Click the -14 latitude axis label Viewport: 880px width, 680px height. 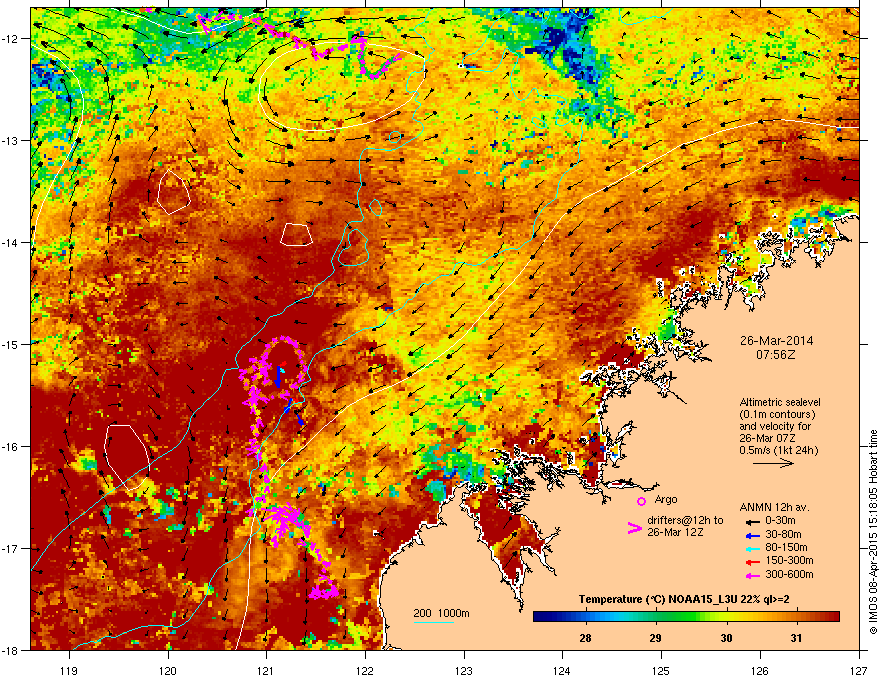point(11,242)
